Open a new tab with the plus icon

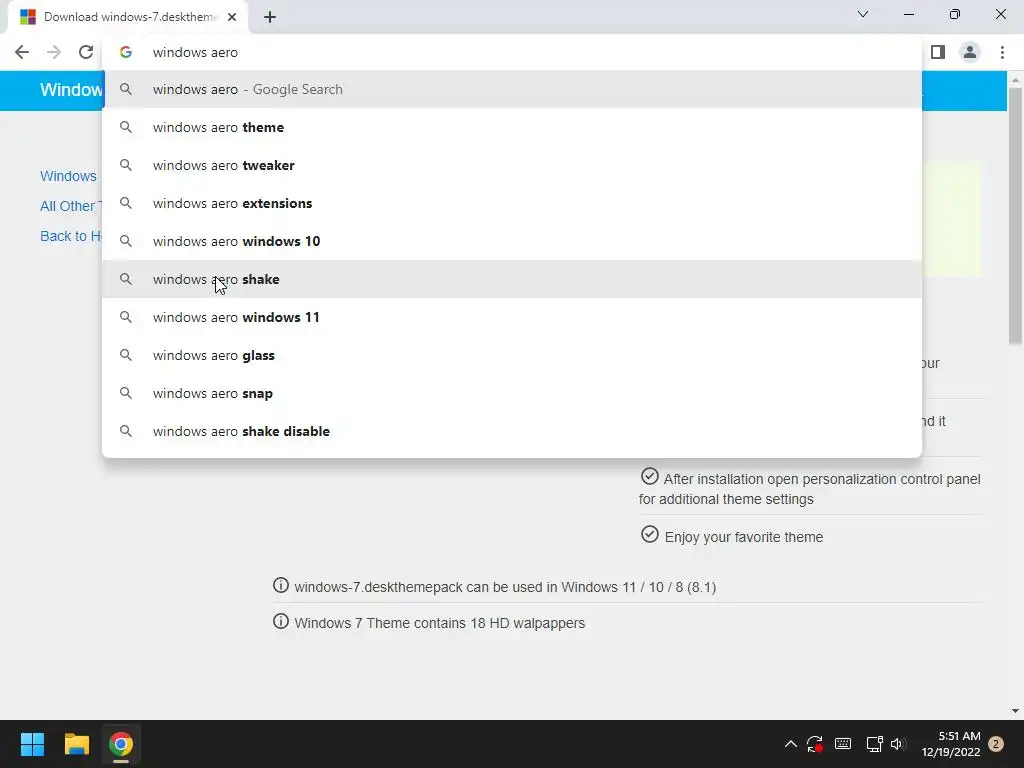(270, 17)
